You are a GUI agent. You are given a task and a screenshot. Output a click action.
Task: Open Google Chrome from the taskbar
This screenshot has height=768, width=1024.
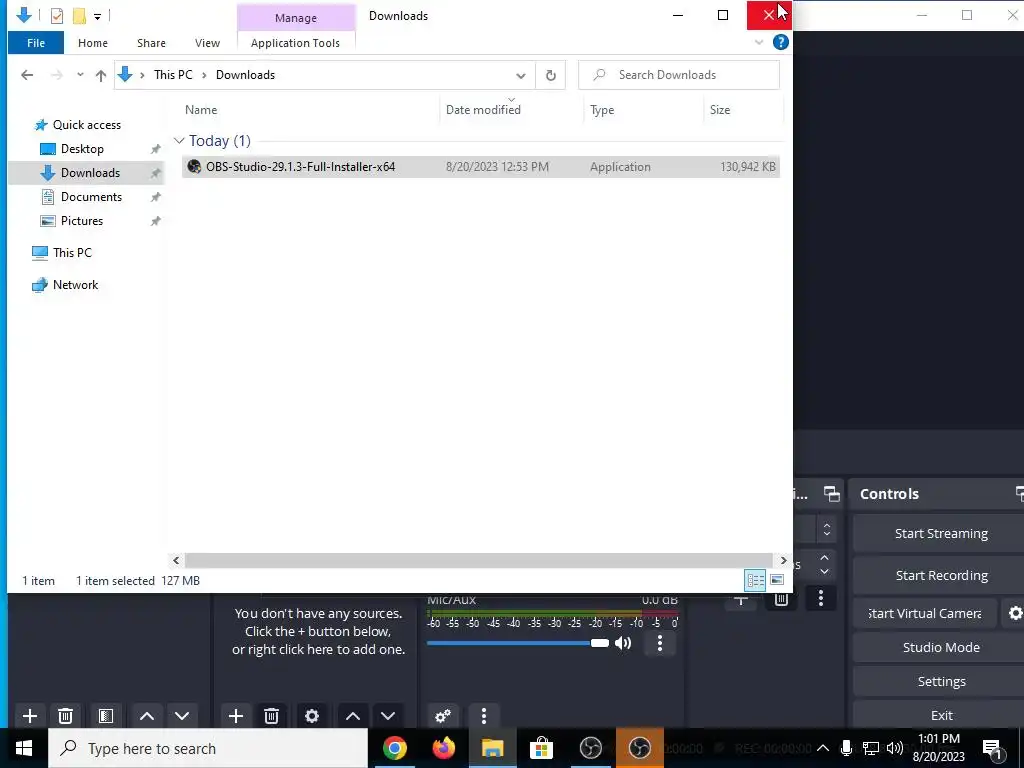pos(394,748)
